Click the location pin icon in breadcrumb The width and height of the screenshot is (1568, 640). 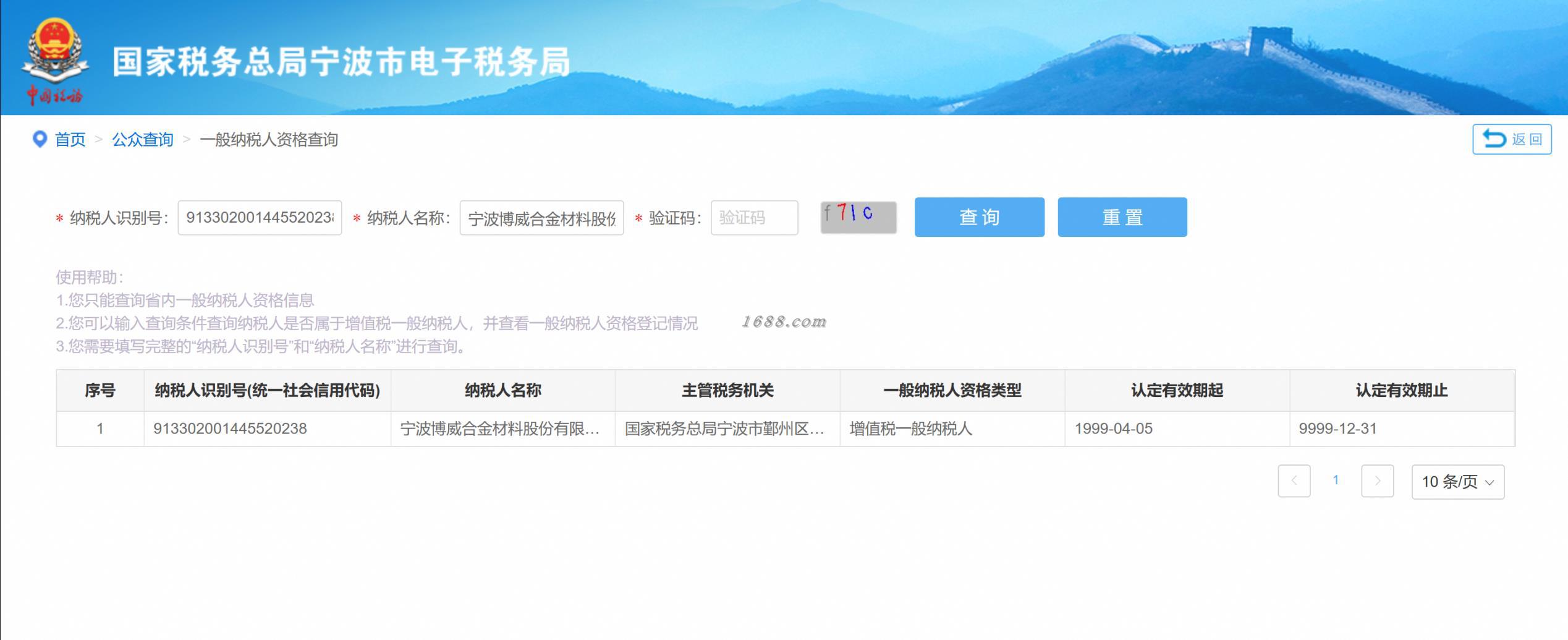pos(40,140)
